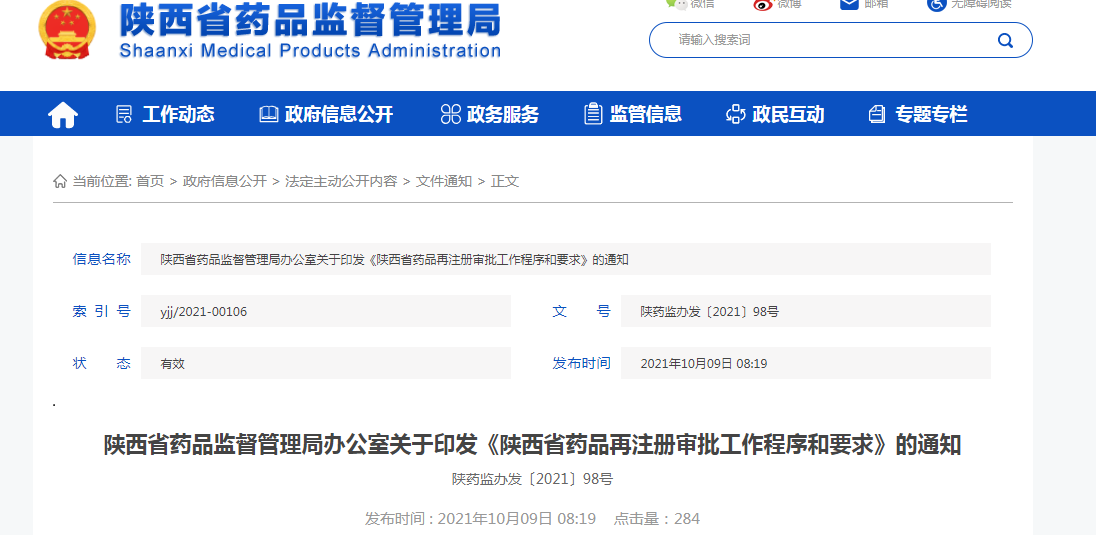Open the 专题专栏 menu
This screenshot has width=1096, height=535.
[x=931, y=114]
